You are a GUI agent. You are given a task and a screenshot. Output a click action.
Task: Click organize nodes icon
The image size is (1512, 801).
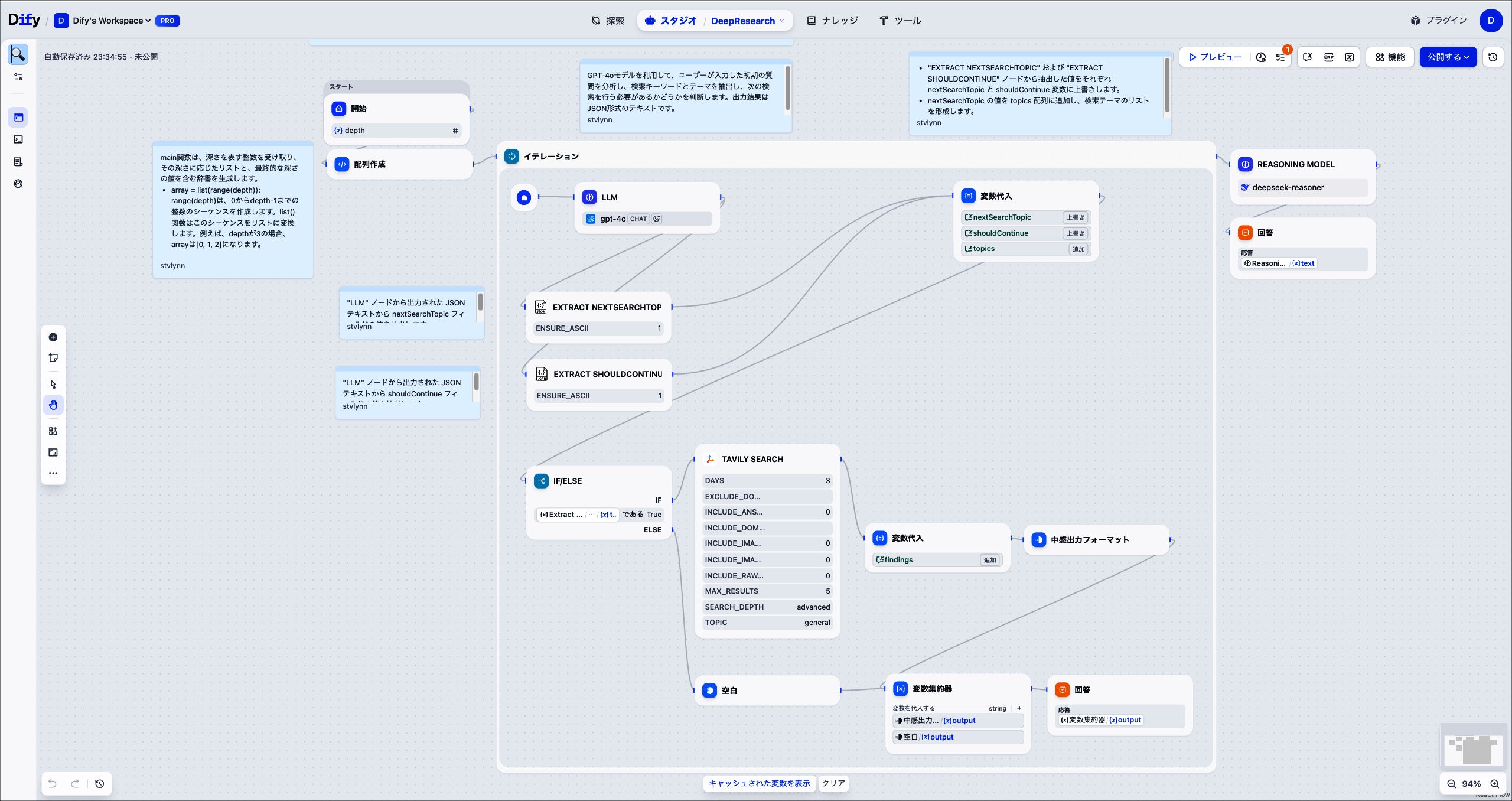(53, 431)
